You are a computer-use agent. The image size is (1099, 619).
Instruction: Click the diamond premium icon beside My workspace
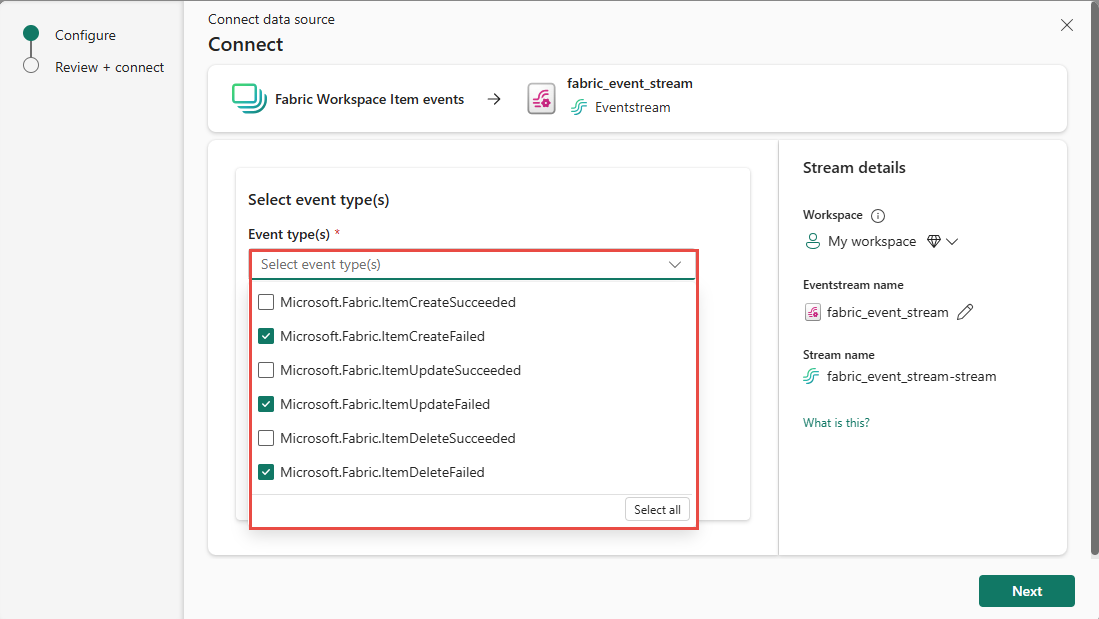point(934,241)
